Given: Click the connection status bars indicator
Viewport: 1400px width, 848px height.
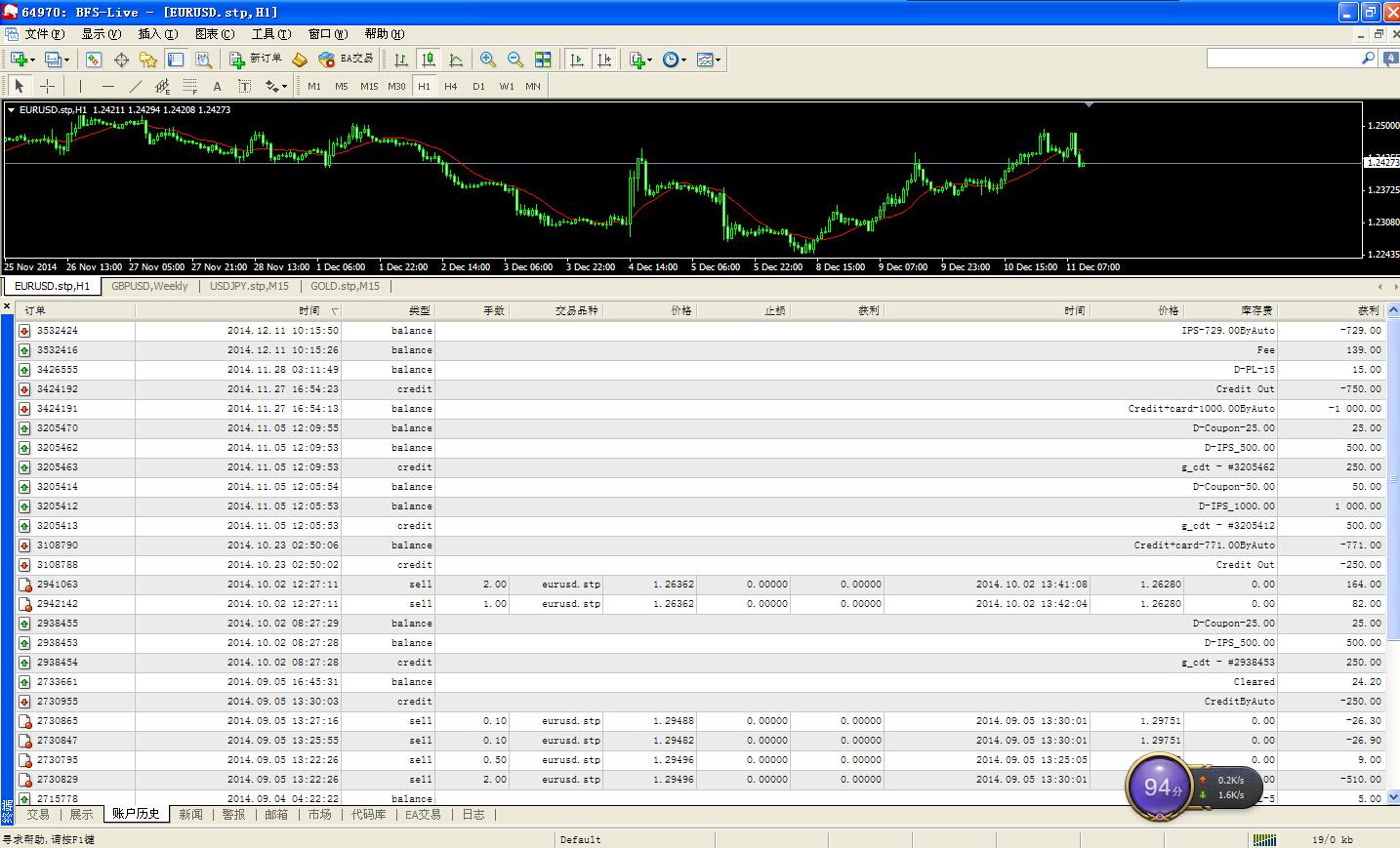Looking at the screenshot, I should (1264, 839).
